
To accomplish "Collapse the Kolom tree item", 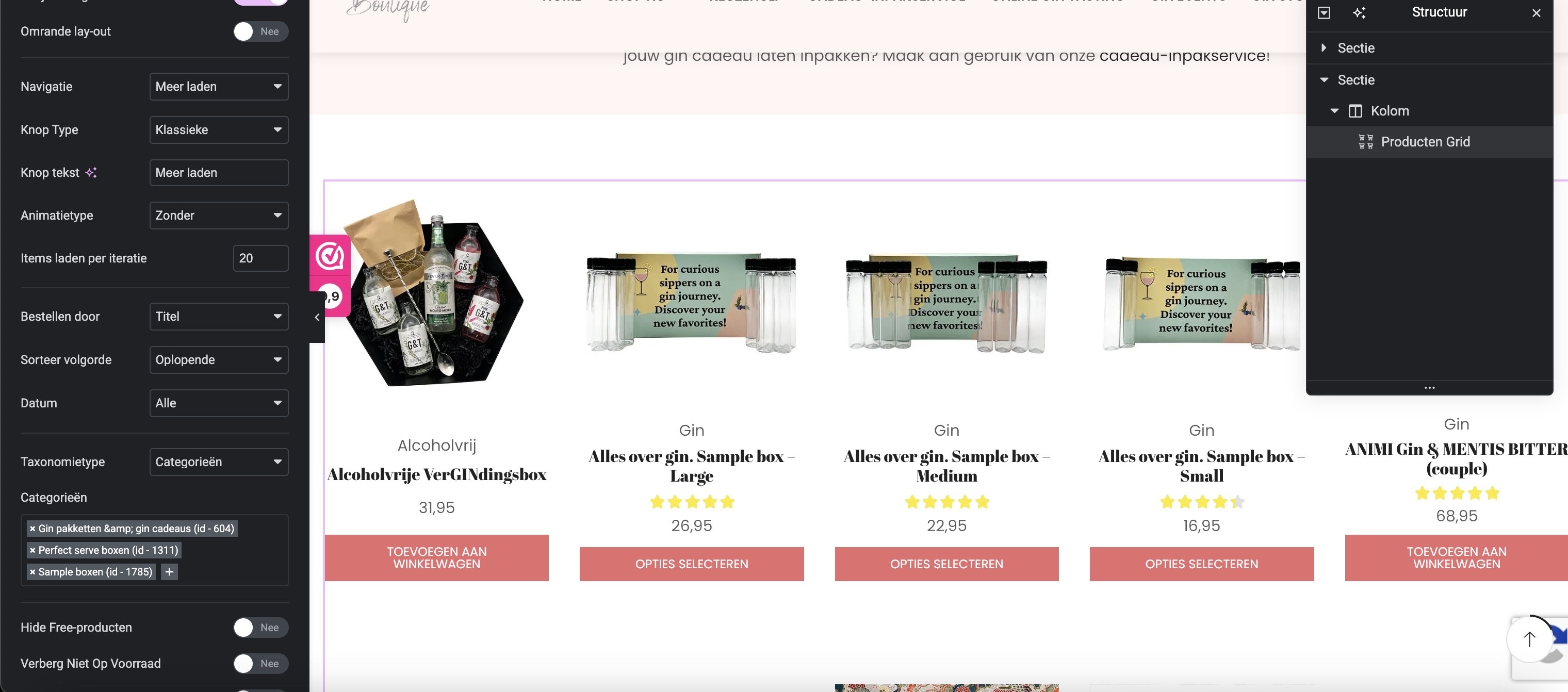I will point(1334,111).
